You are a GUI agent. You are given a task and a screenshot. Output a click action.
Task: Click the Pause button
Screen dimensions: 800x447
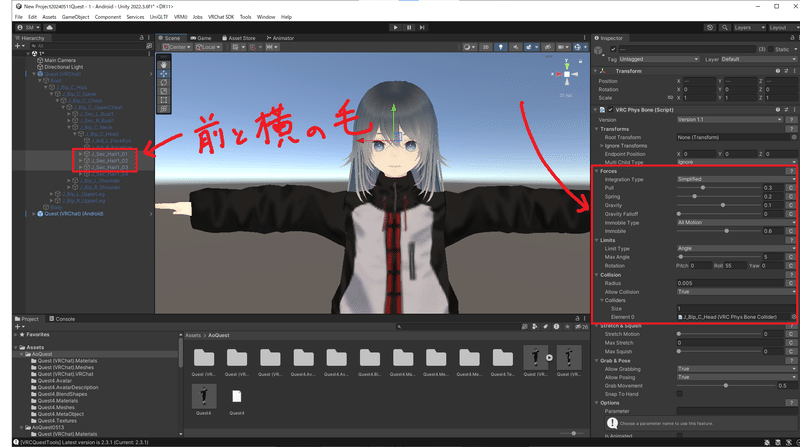pos(409,28)
